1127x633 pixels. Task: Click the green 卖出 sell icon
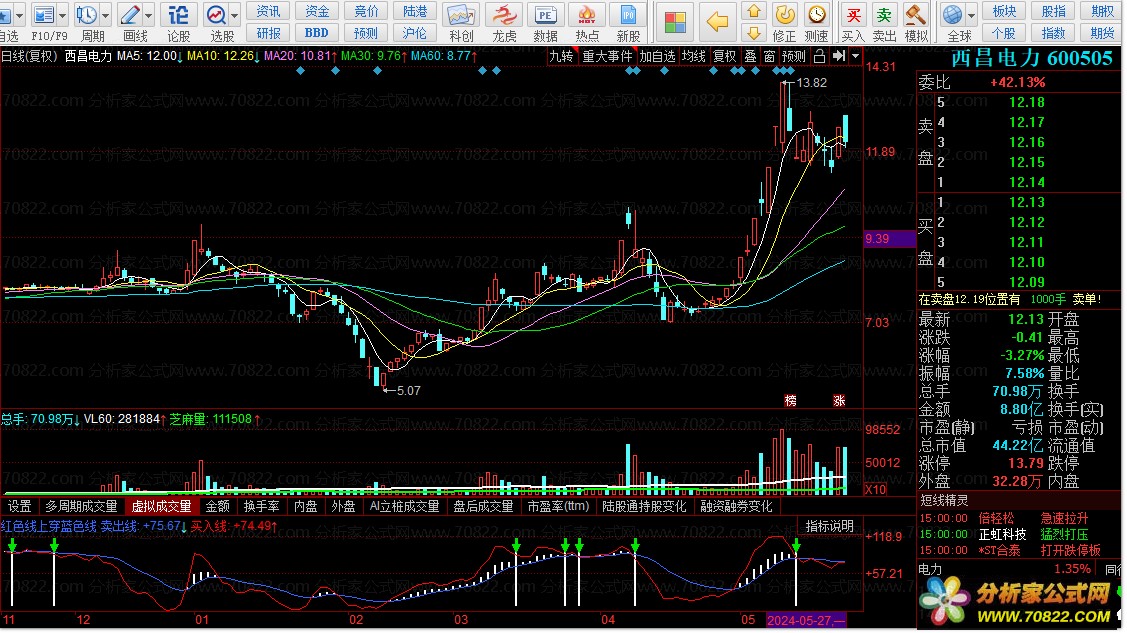tap(884, 14)
